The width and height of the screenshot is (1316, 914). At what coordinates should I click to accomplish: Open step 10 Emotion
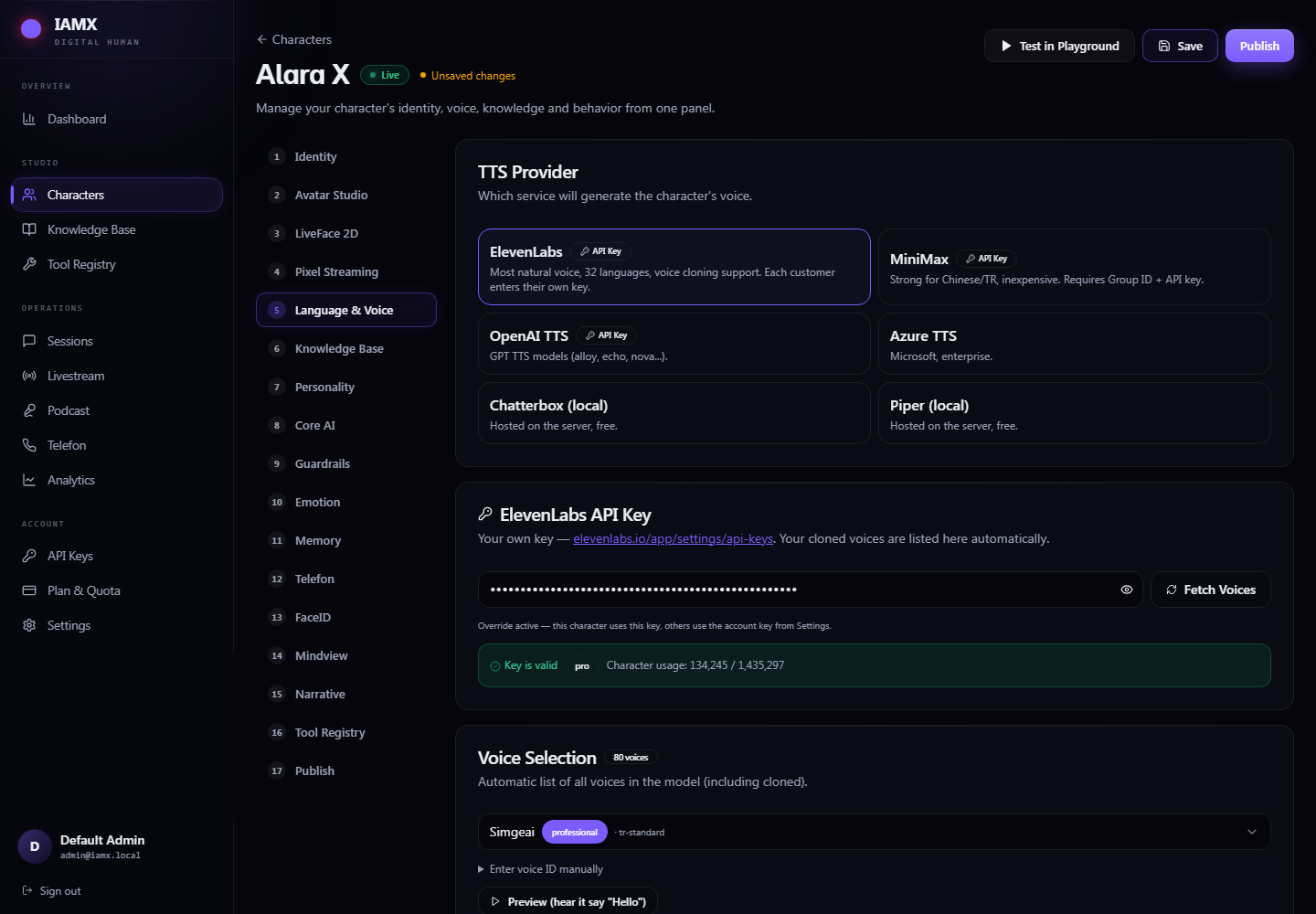pos(346,502)
